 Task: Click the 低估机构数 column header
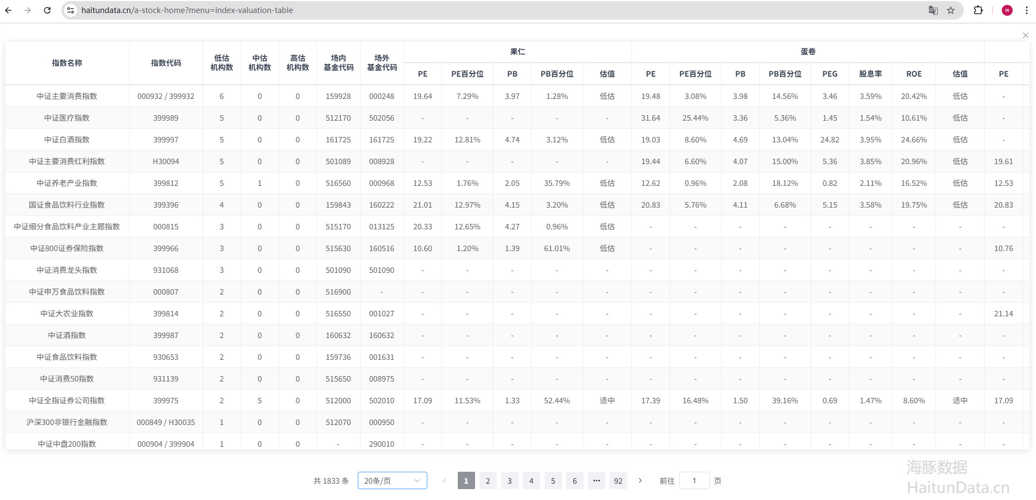221,63
